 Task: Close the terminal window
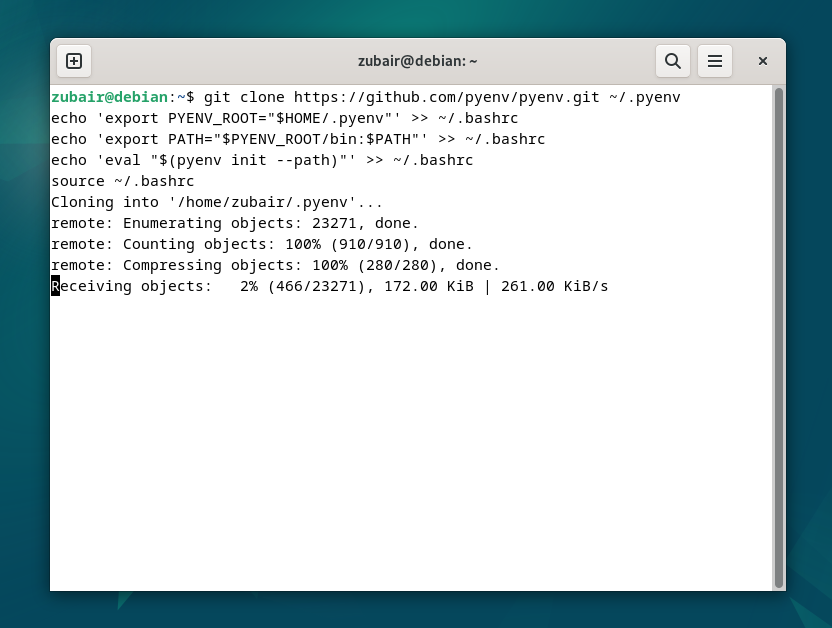point(762,61)
